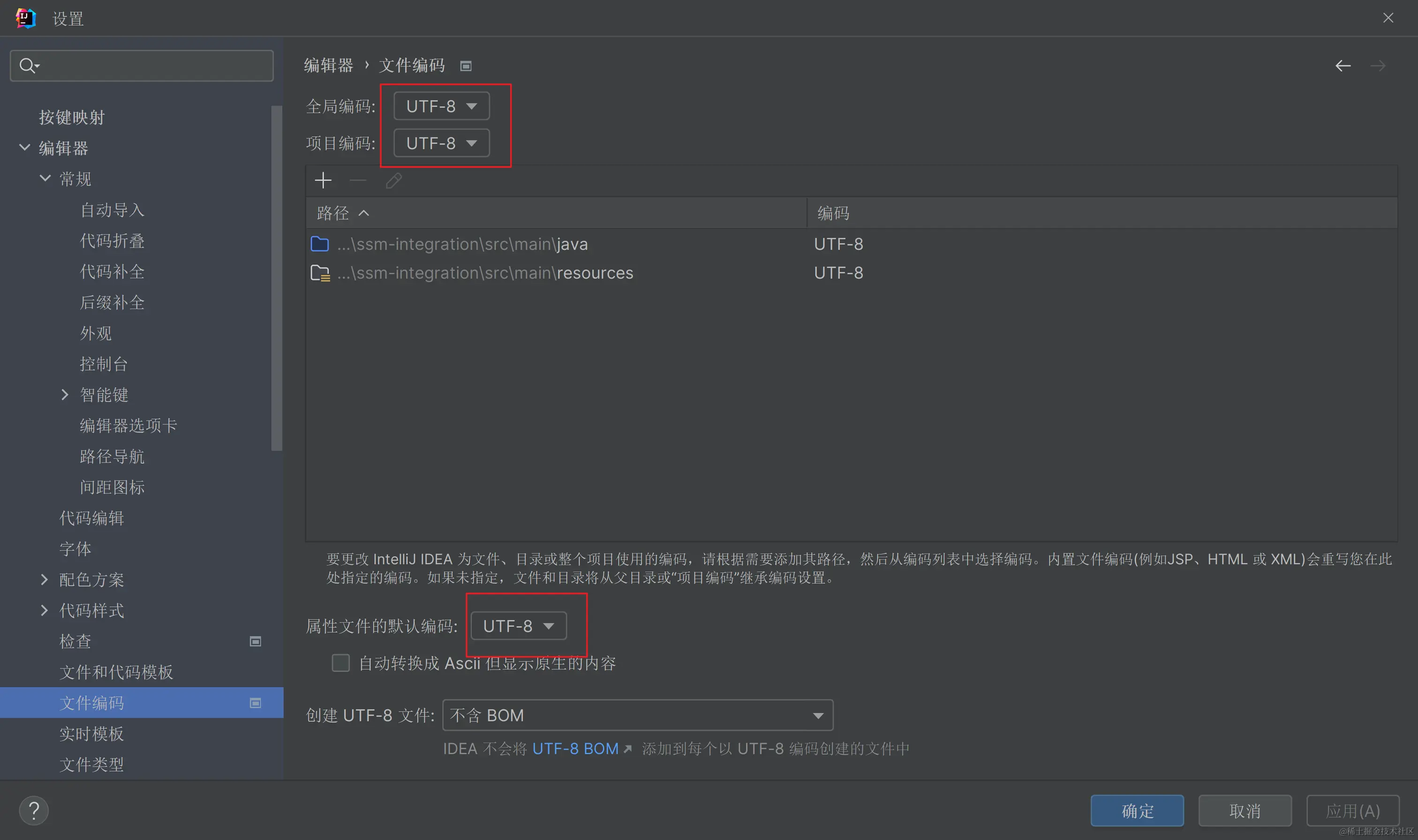Select 实时模板 in settings tree
Image resolution: width=1418 pixels, height=840 pixels.
pos(92,734)
